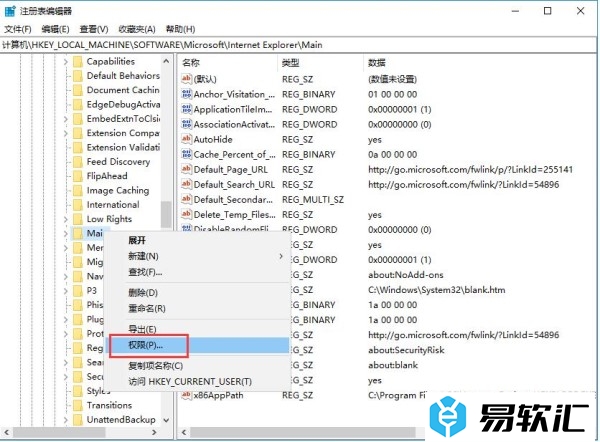Click DWORD icon of ApplicationTileIm value
This screenshot has height=442, width=600.
pyautogui.click(x=186, y=109)
